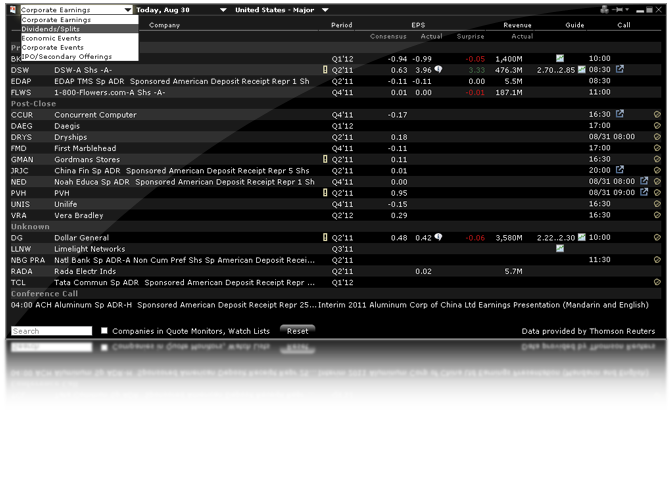Select the EDAP ticker symbol
The image size is (672, 500).
pos(21,81)
